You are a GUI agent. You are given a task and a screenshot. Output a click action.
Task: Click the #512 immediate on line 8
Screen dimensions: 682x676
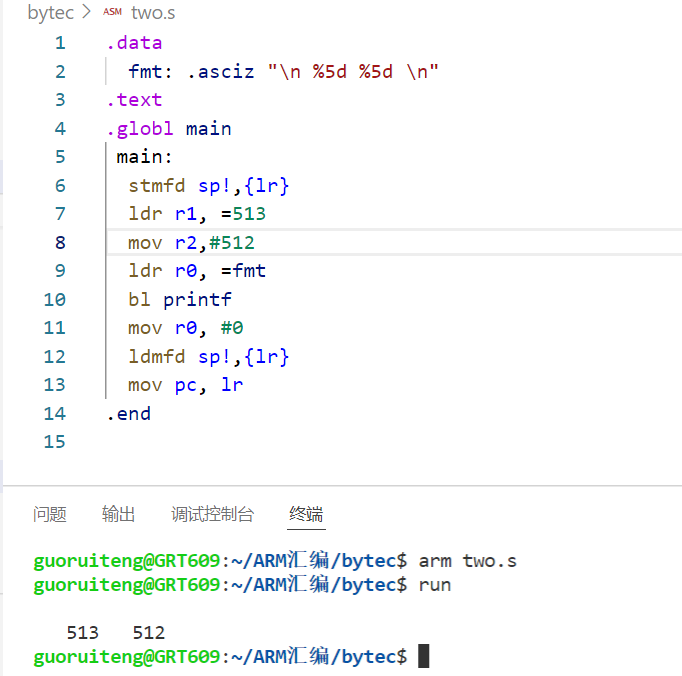(x=232, y=242)
